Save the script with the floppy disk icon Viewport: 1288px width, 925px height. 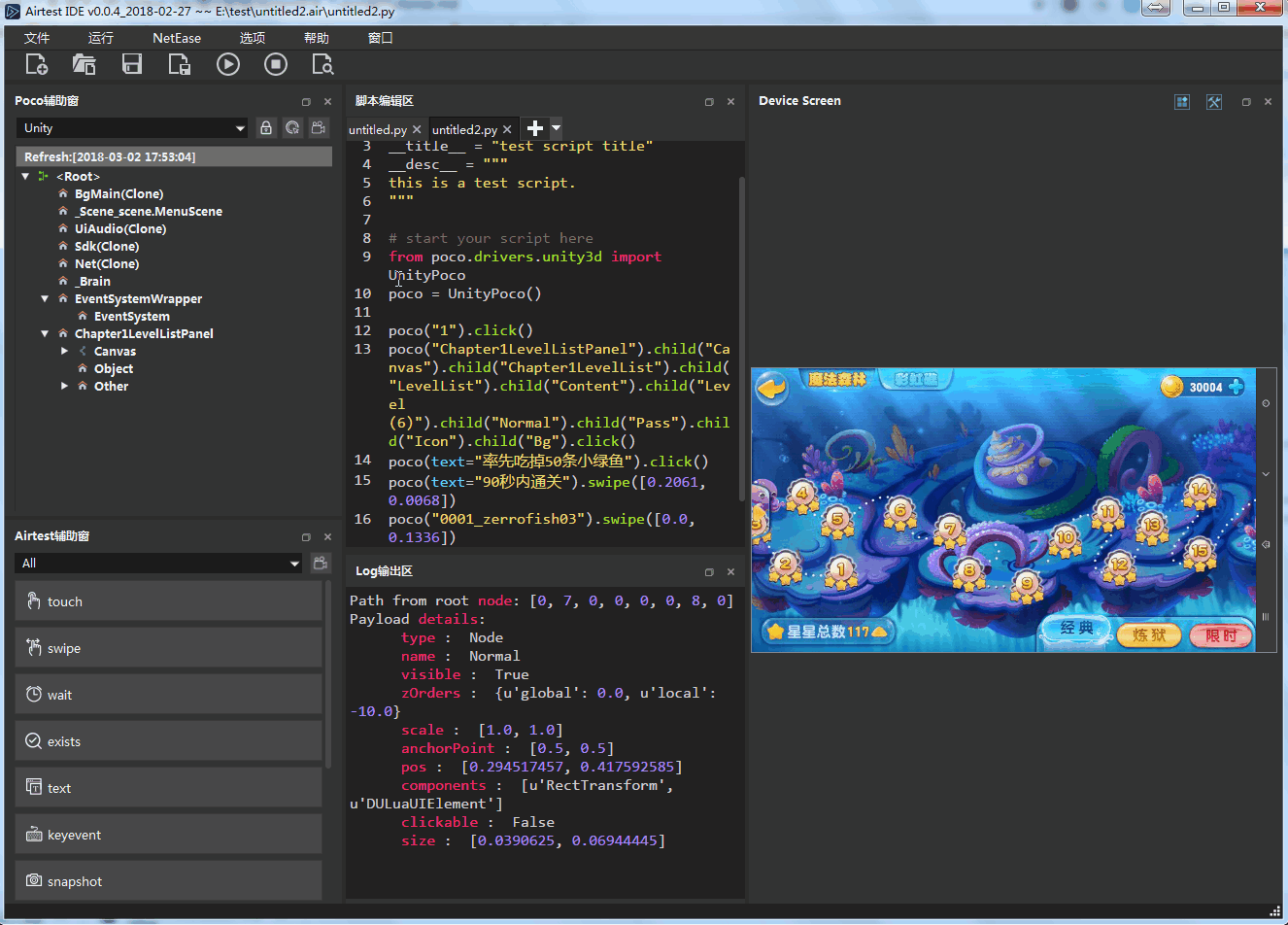(132, 64)
